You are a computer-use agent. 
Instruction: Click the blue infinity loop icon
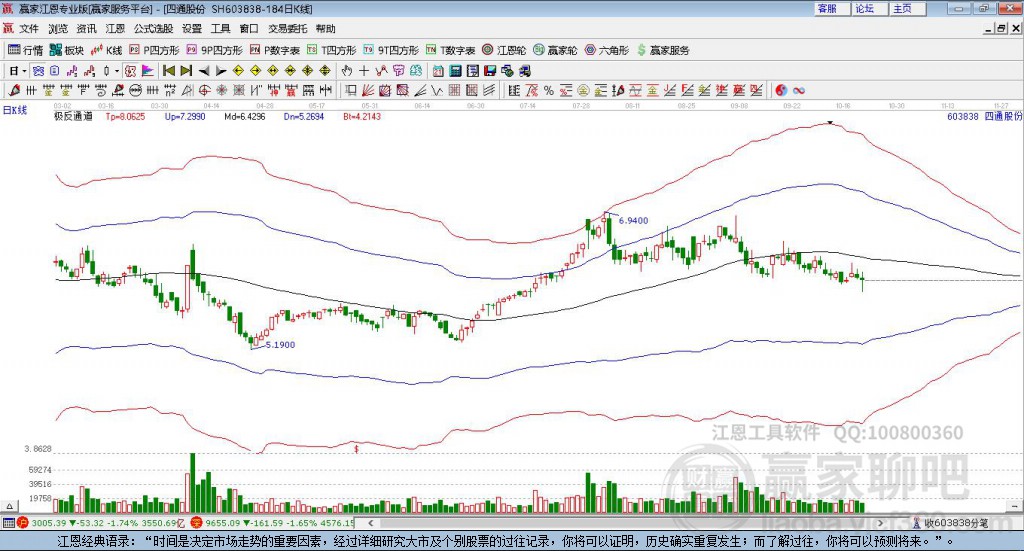(798, 90)
